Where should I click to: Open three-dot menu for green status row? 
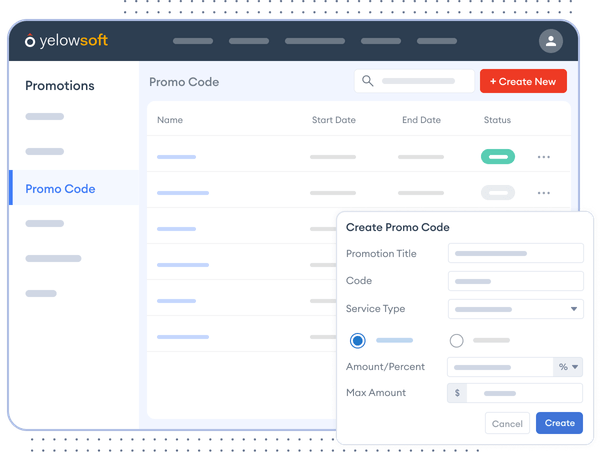click(543, 157)
